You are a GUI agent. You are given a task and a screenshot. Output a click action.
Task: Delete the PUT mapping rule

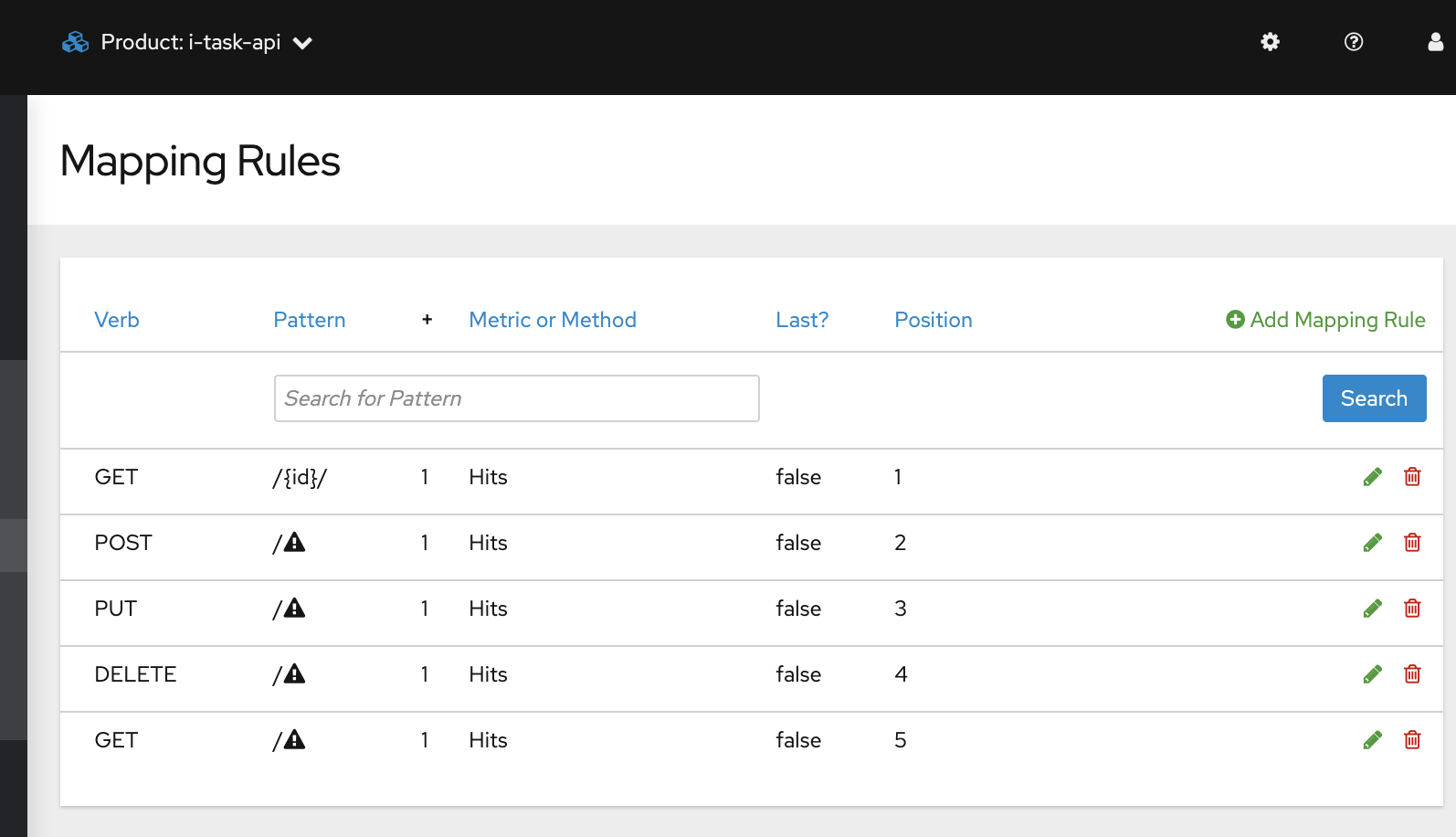tap(1412, 609)
